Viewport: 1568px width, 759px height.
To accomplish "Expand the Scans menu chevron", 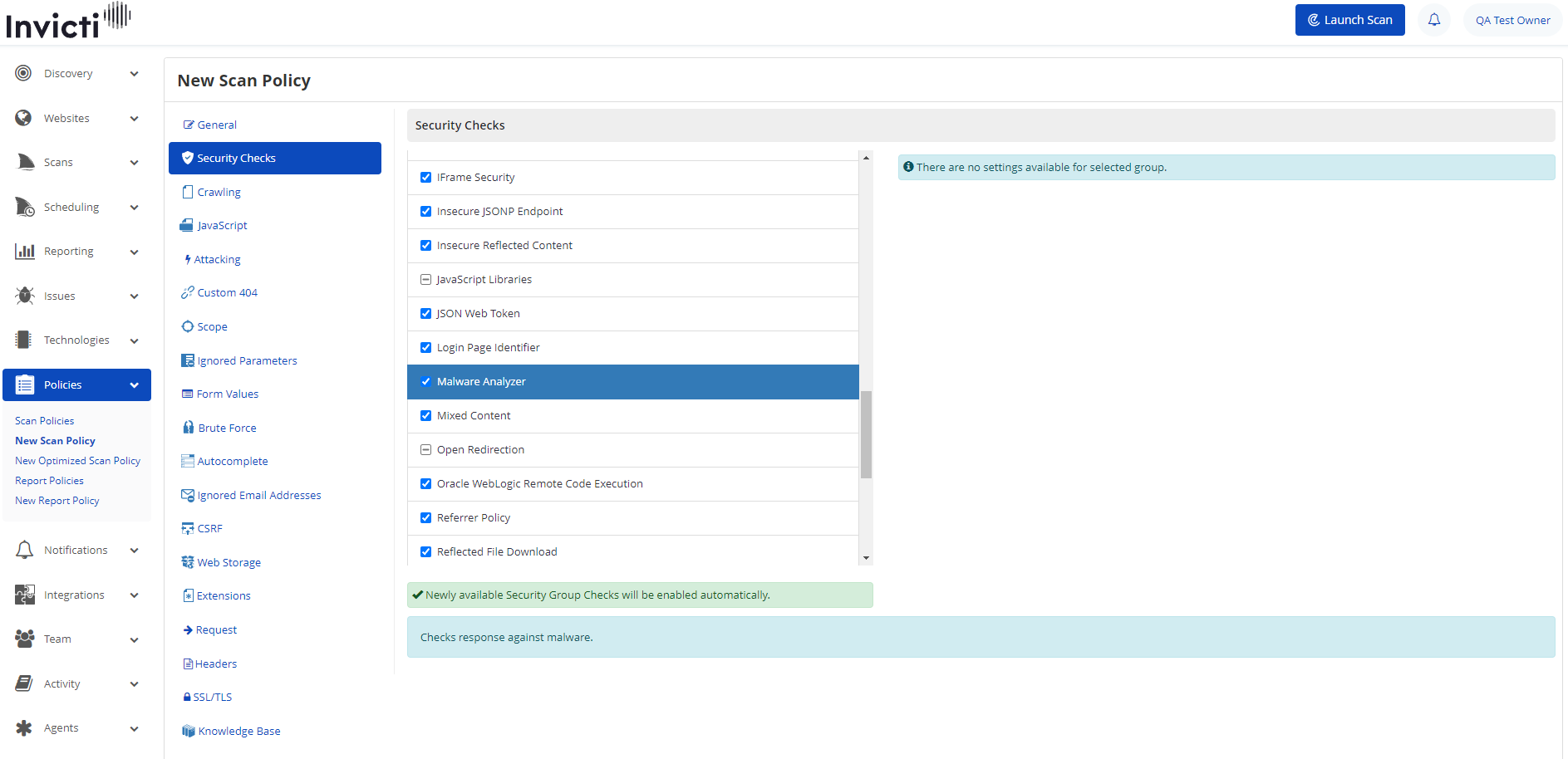I will [134, 163].
